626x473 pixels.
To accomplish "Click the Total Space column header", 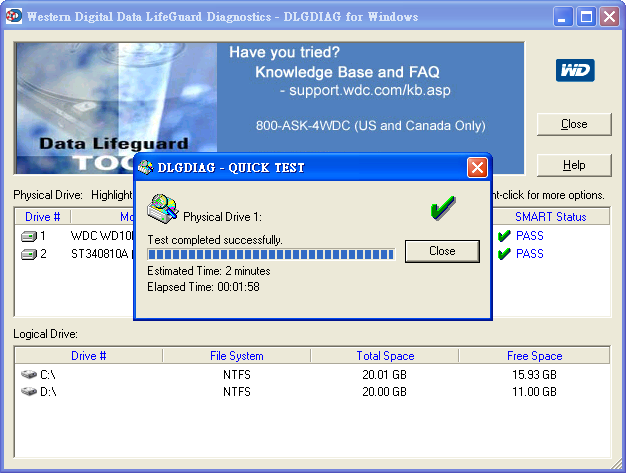I will (x=385, y=356).
